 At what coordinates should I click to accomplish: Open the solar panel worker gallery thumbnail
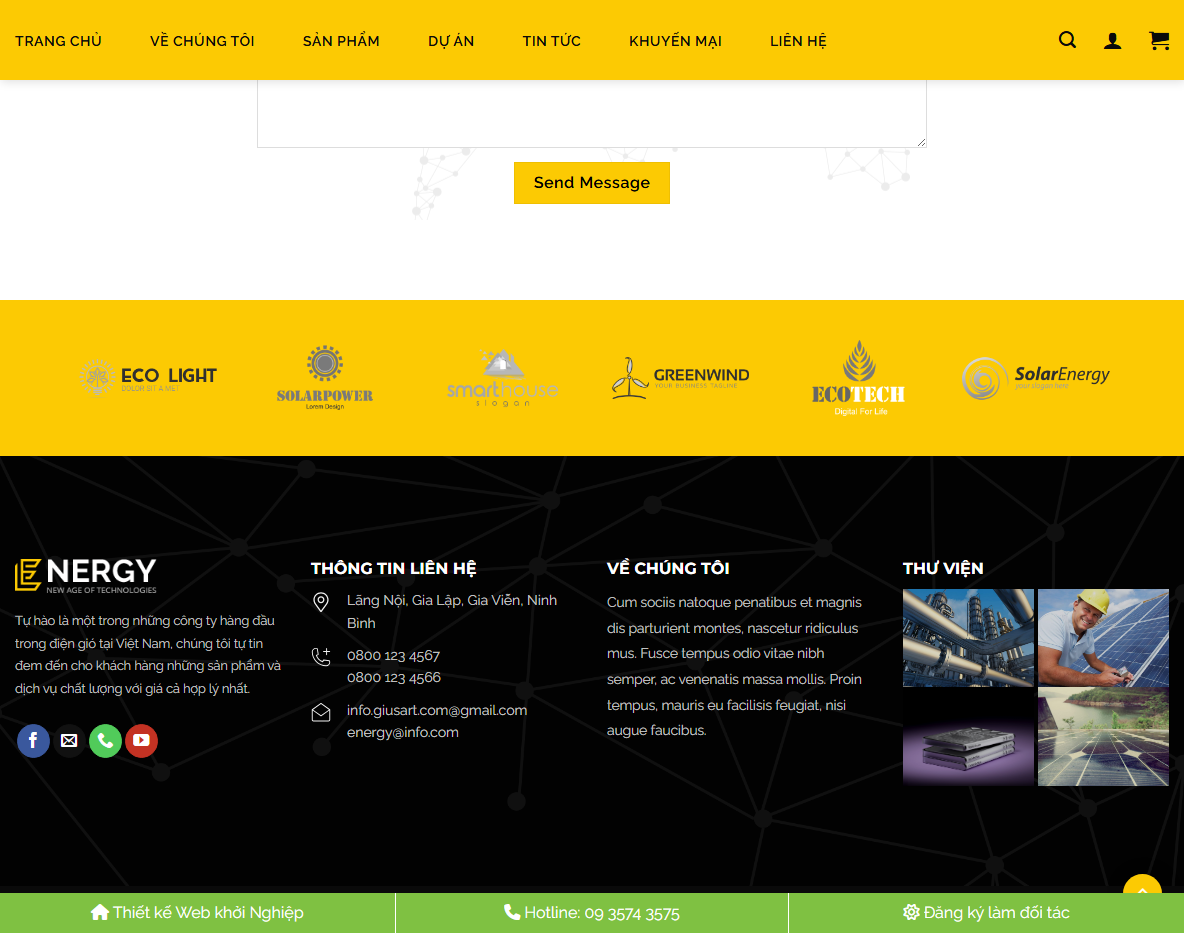[1103, 638]
